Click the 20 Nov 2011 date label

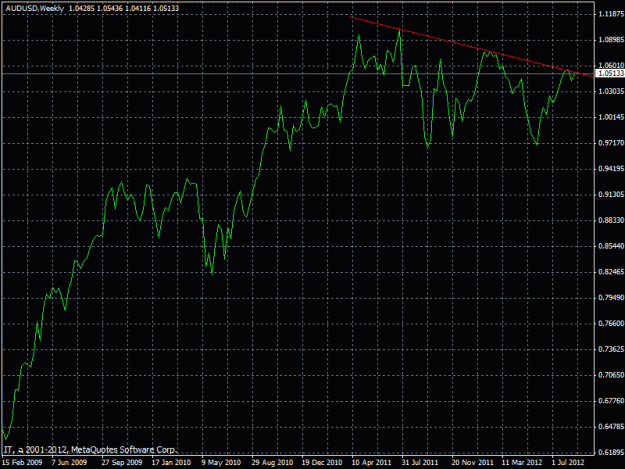coord(472,462)
